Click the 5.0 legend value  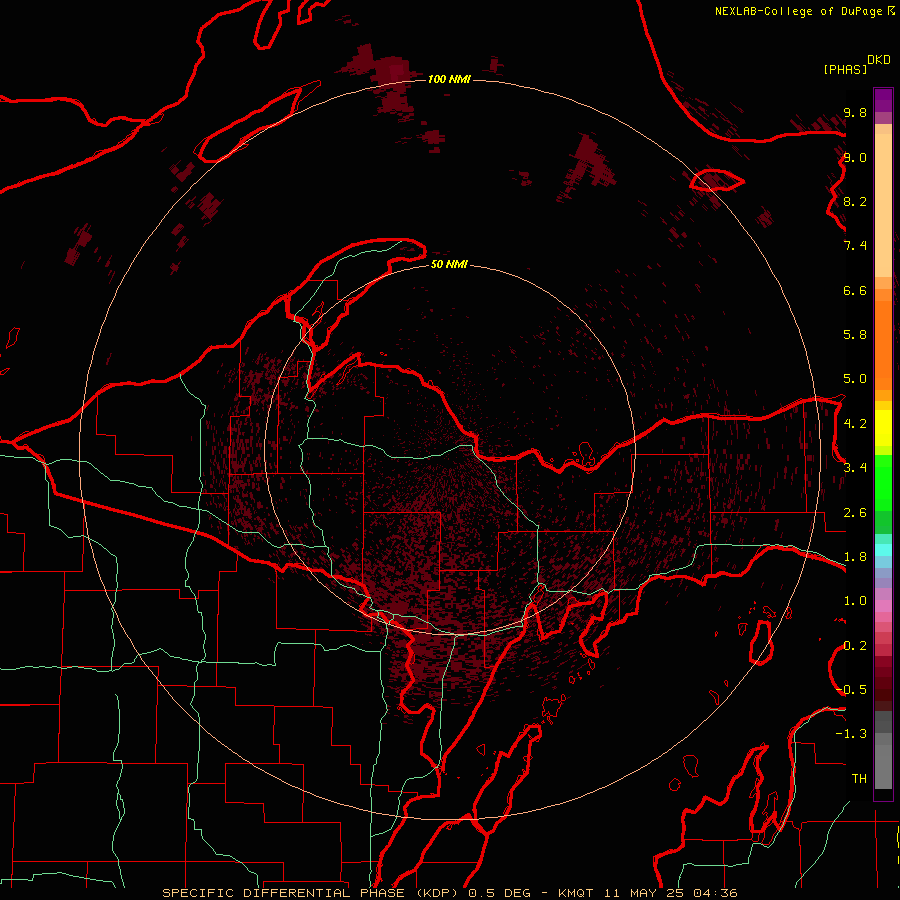point(855,379)
